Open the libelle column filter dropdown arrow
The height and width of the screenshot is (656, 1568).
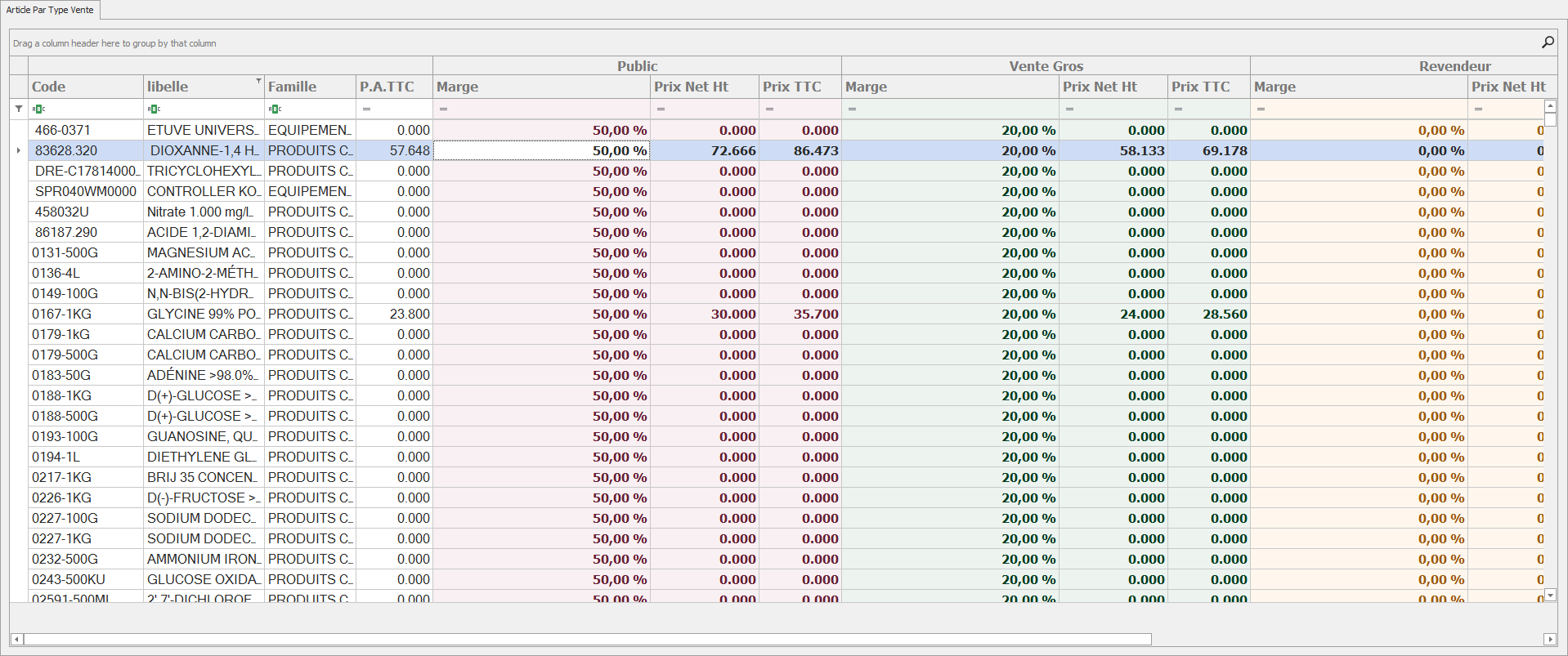click(258, 81)
